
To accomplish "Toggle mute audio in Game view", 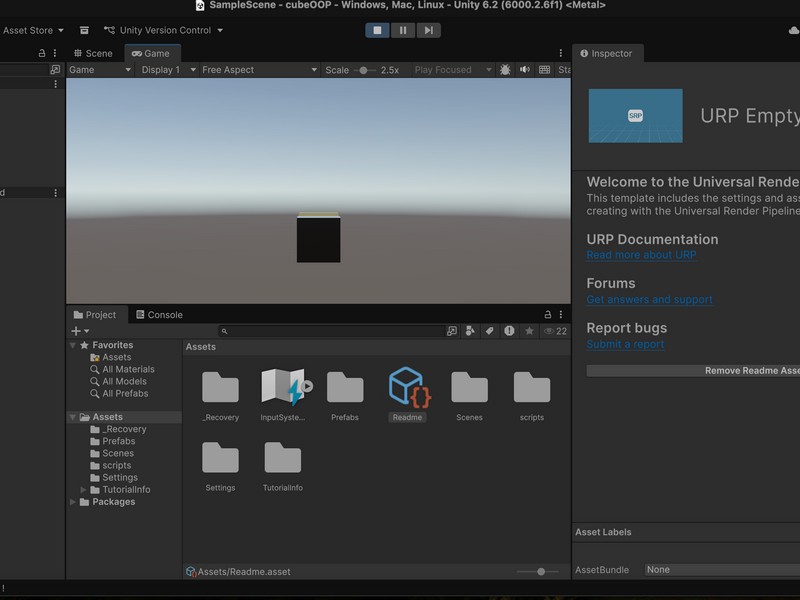I will coord(525,70).
